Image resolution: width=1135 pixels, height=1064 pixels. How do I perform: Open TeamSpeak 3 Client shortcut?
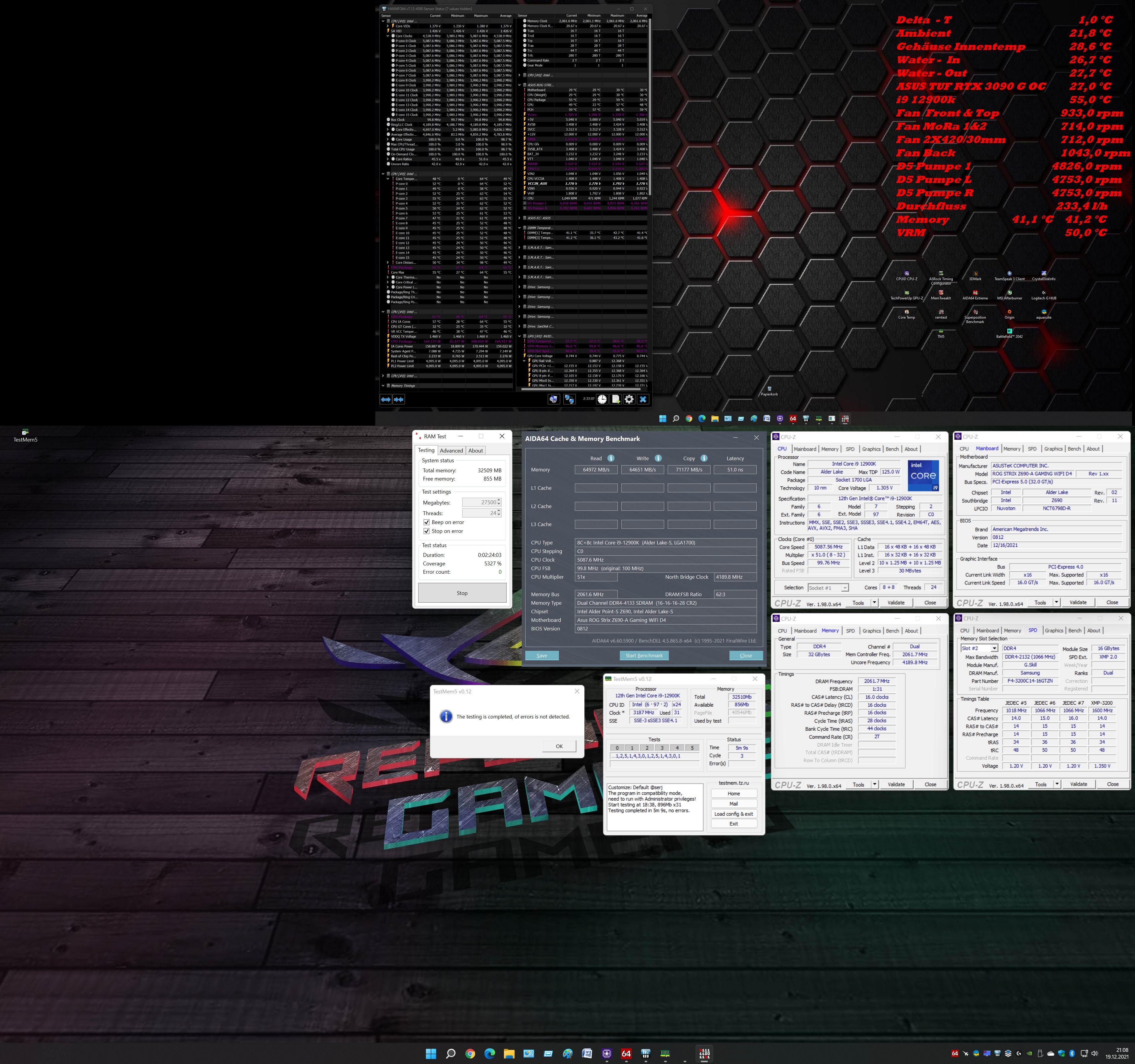(x=1009, y=276)
